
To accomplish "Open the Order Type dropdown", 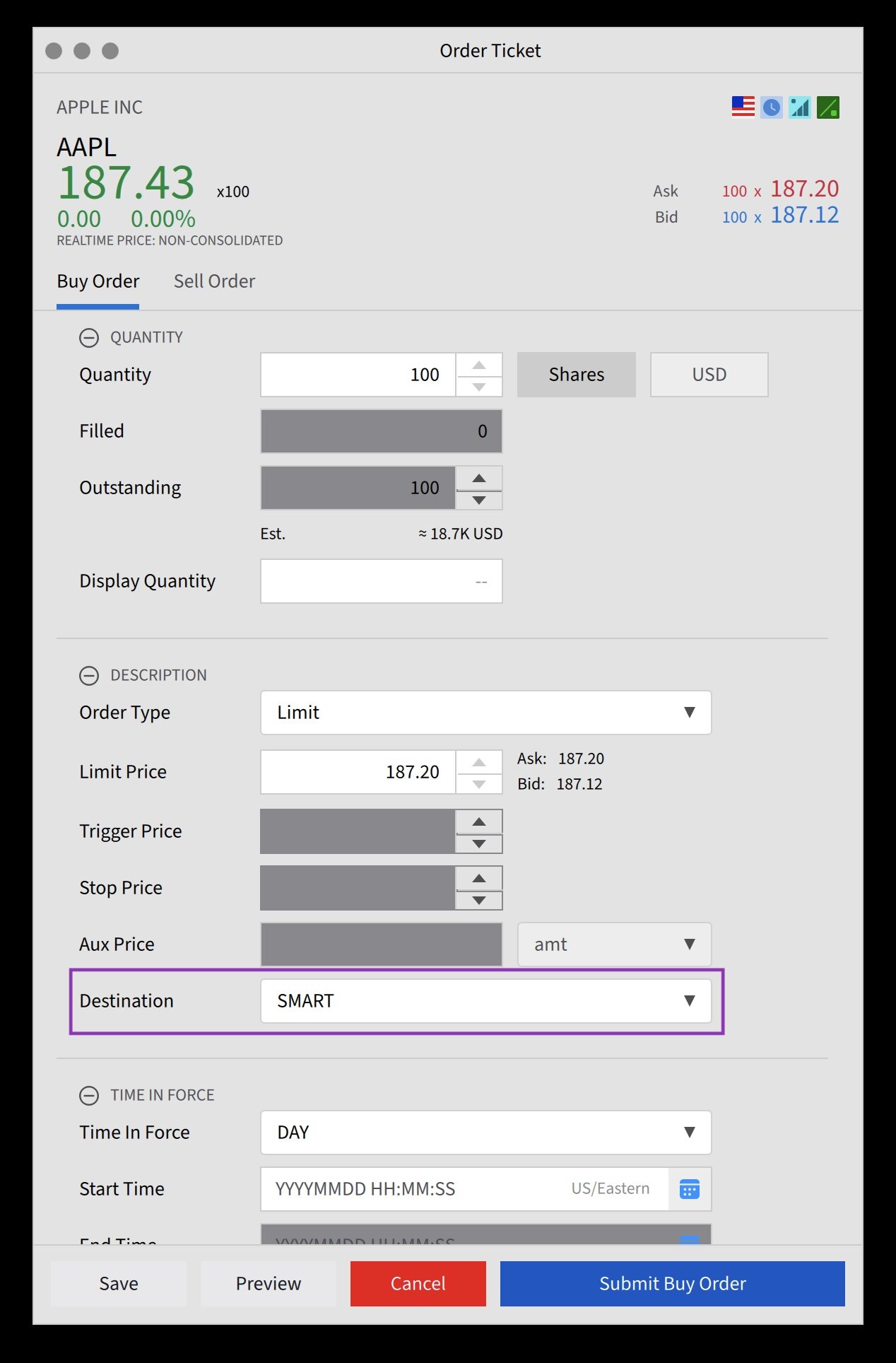I will point(485,713).
